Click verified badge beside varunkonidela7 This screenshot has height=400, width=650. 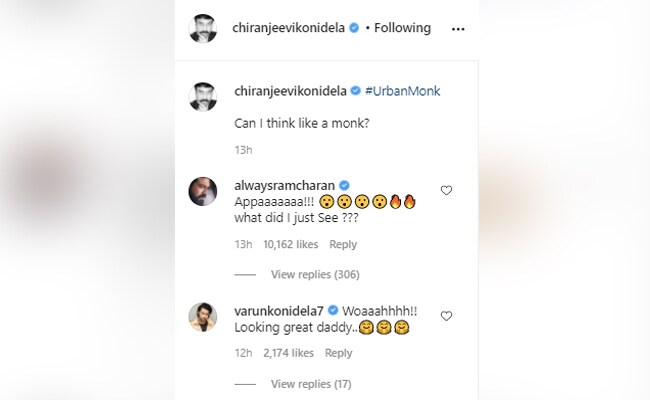coord(333,310)
